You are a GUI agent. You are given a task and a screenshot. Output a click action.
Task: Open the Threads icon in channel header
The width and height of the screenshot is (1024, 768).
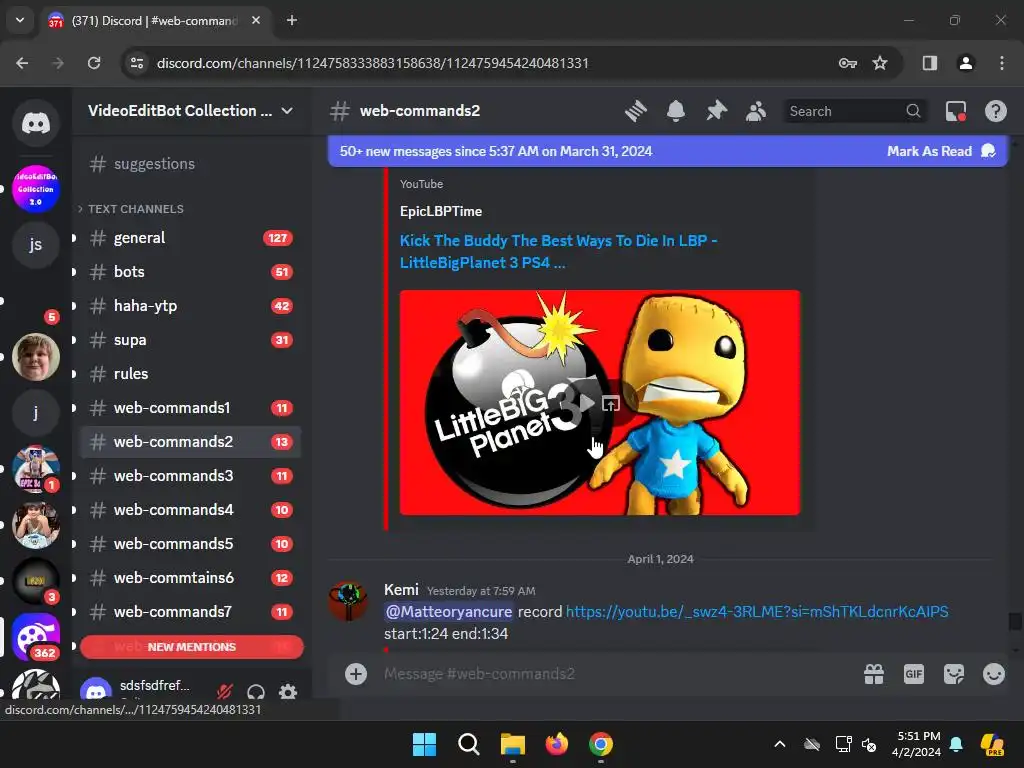tap(635, 111)
